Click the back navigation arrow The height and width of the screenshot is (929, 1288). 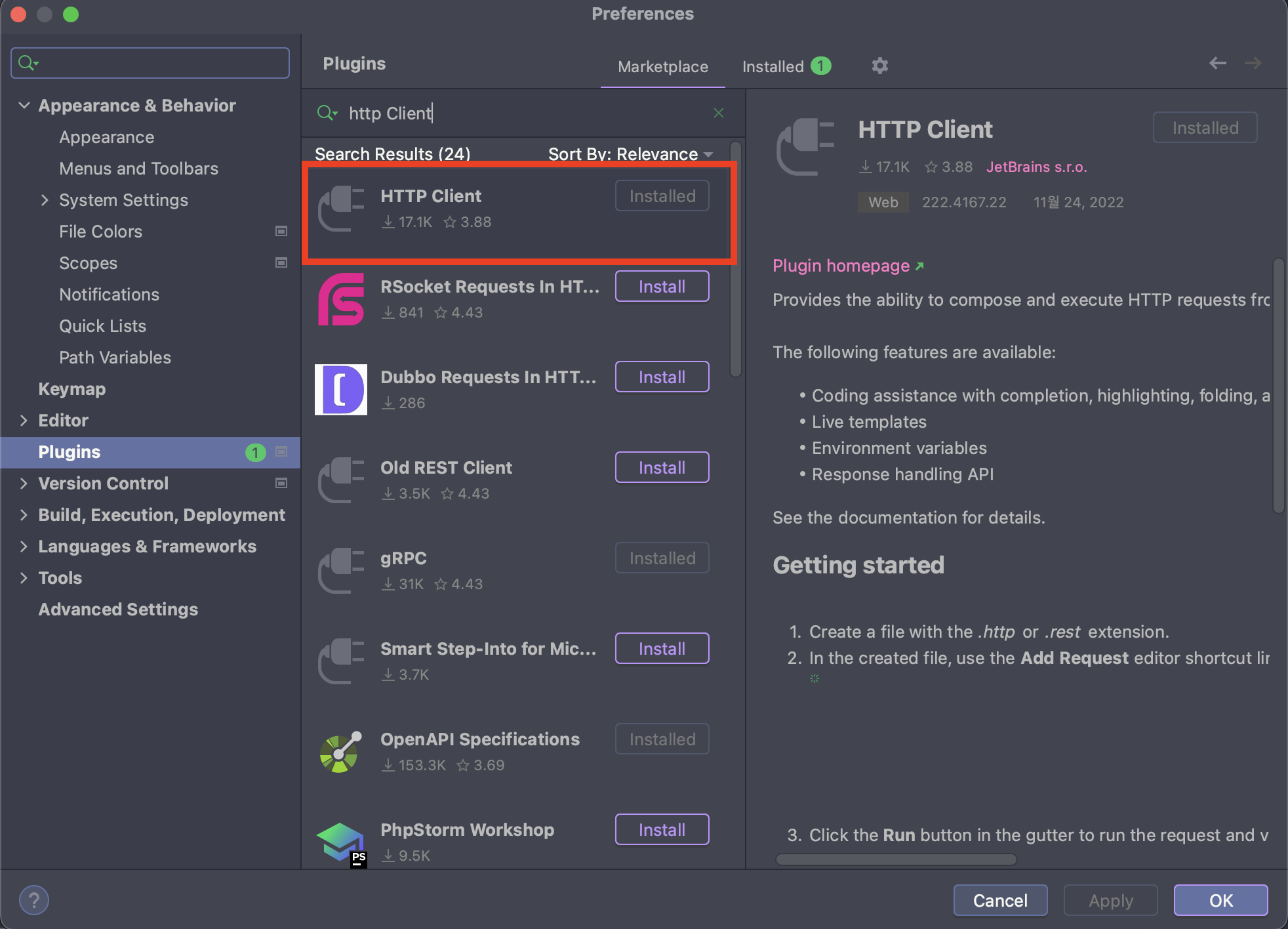pos(1217,63)
